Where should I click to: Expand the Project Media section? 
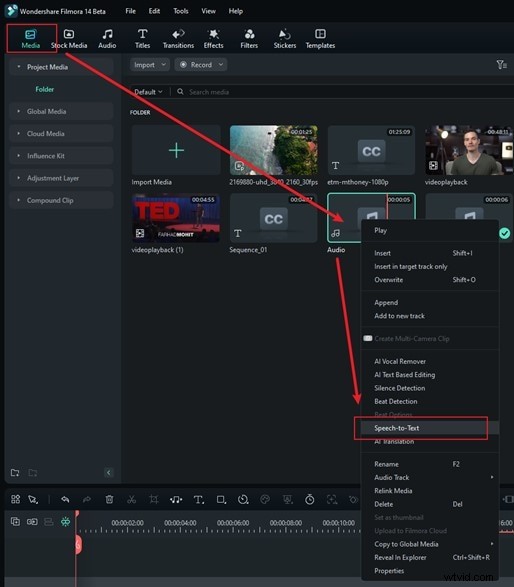point(61,67)
